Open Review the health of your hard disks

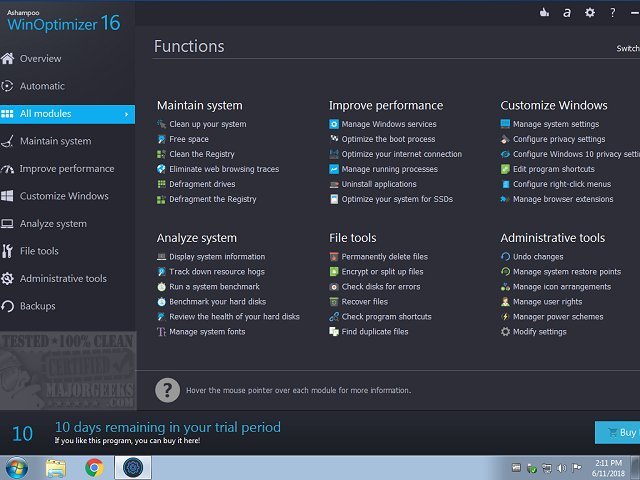235,317
